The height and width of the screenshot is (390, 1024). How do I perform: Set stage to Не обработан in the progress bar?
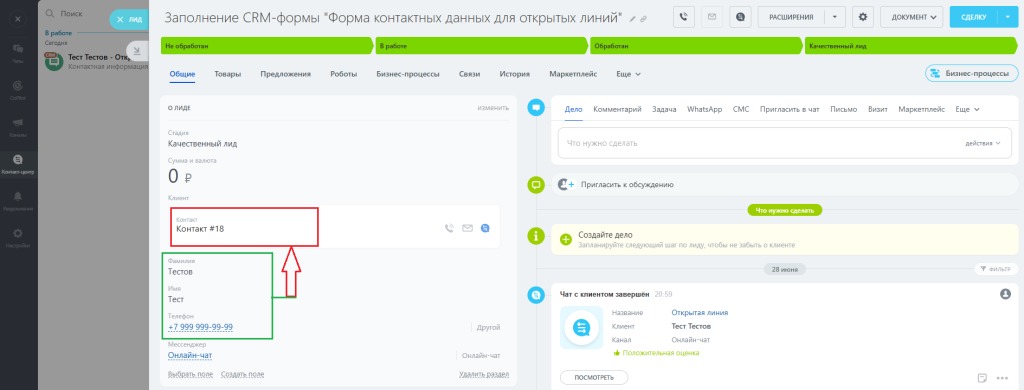(x=268, y=46)
